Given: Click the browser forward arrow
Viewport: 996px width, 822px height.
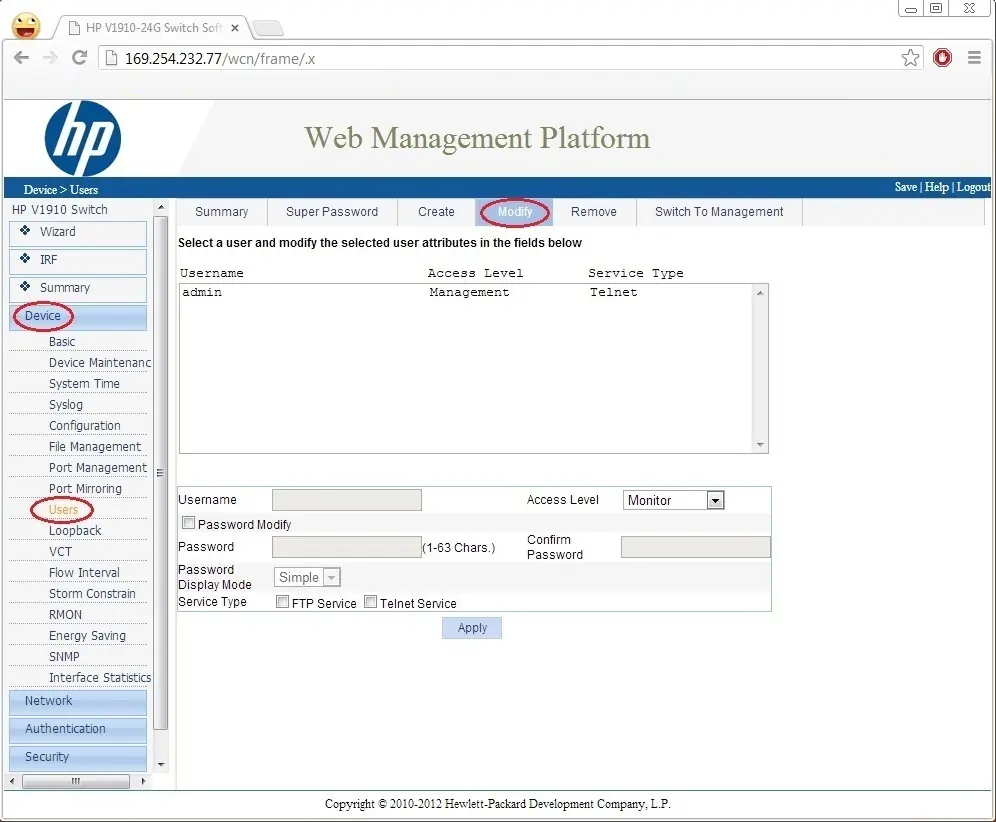Looking at the screenshot, I should click(x=50, y=58).
